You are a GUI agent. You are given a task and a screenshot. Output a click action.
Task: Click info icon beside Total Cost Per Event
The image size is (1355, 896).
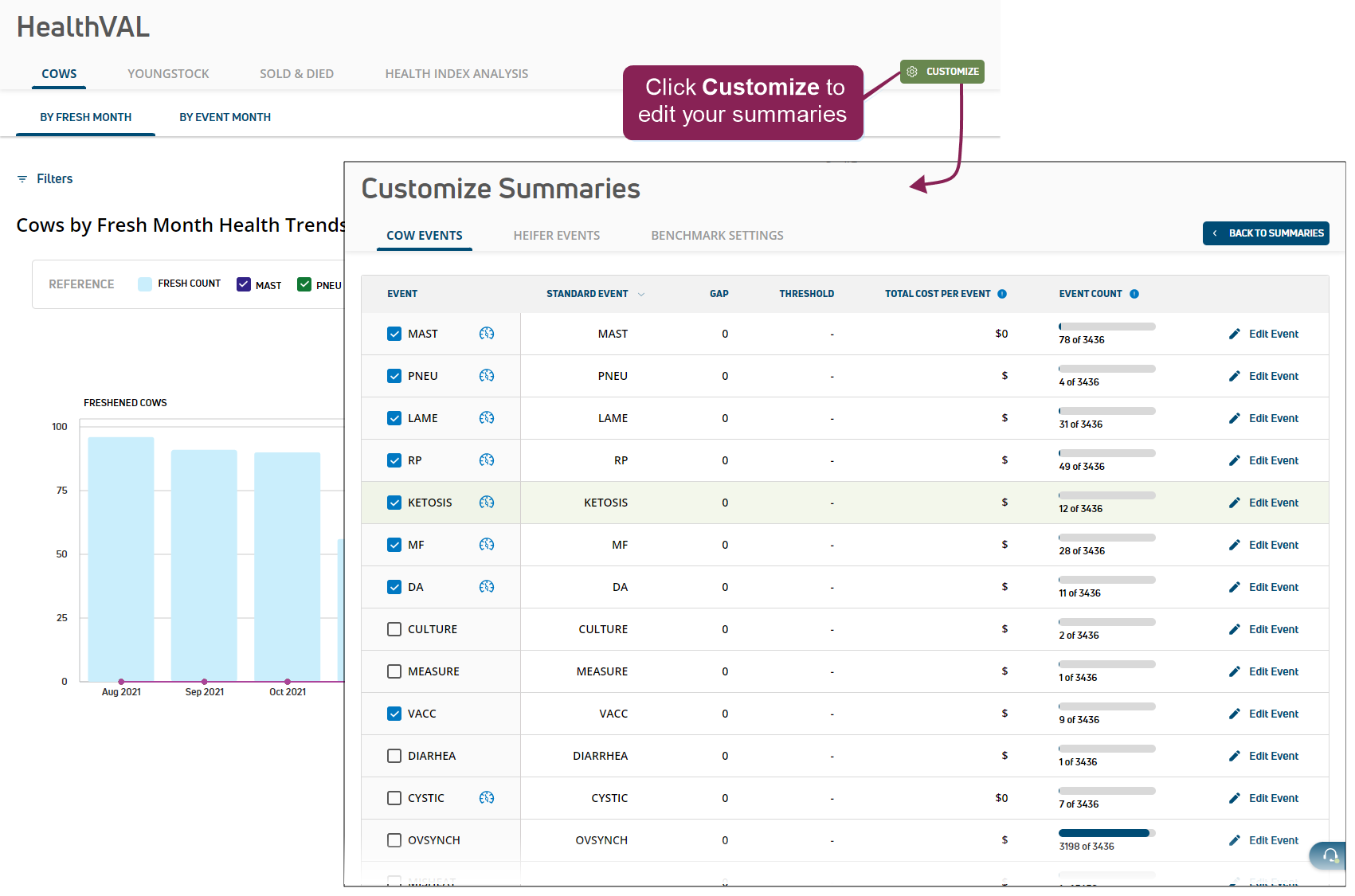click(x=1002, y=294)
